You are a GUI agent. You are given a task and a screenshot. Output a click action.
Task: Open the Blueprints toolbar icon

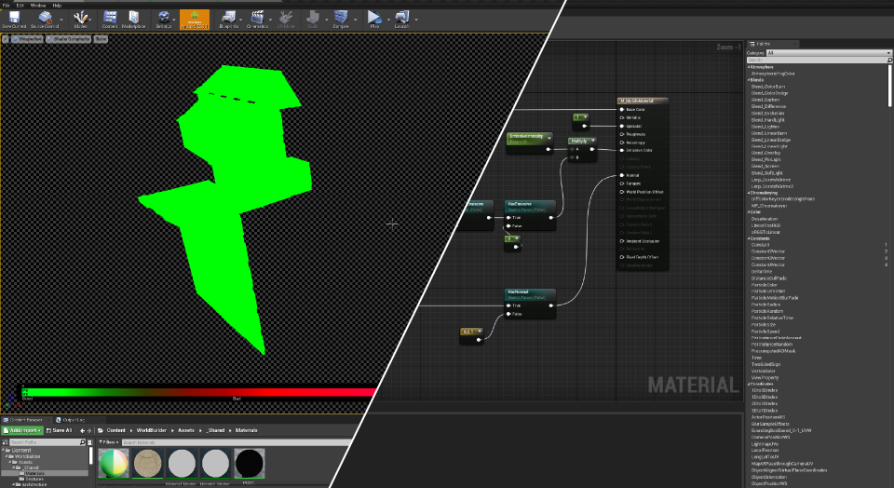(229, 19)
